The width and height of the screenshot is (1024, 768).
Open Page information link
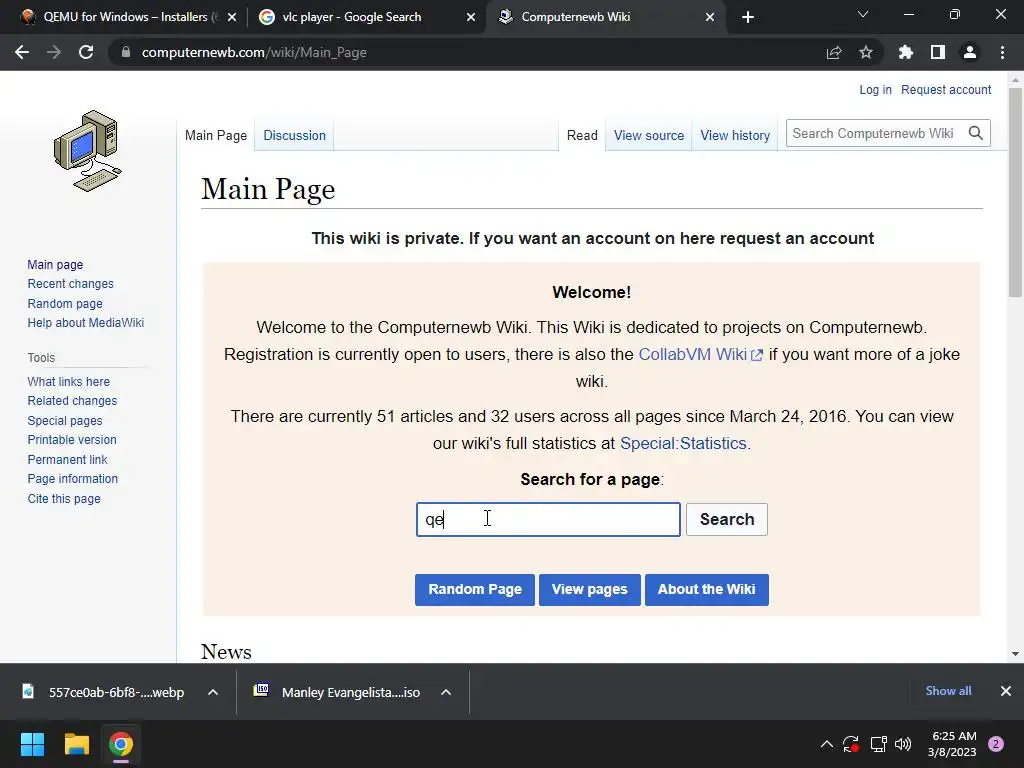pyautogui.click(x=72, y=479)
